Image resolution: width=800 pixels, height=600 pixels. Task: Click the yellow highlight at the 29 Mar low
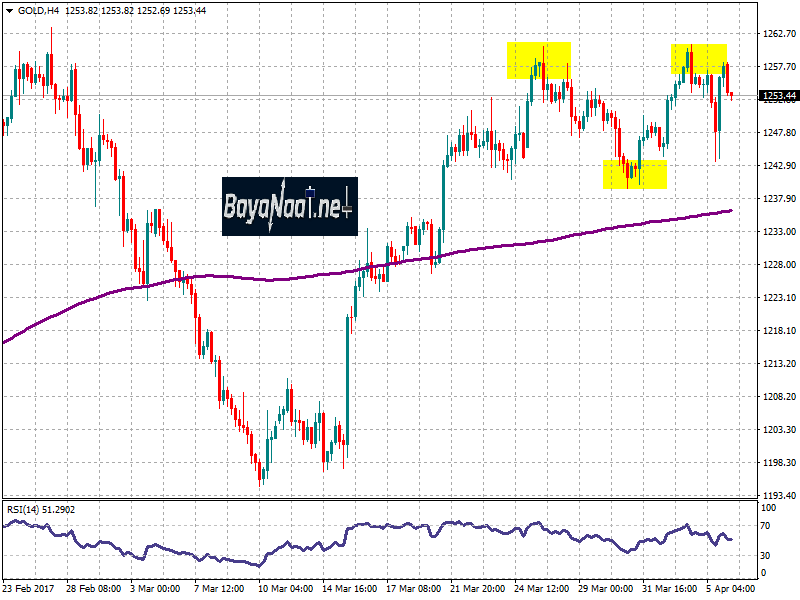[635, 174]
